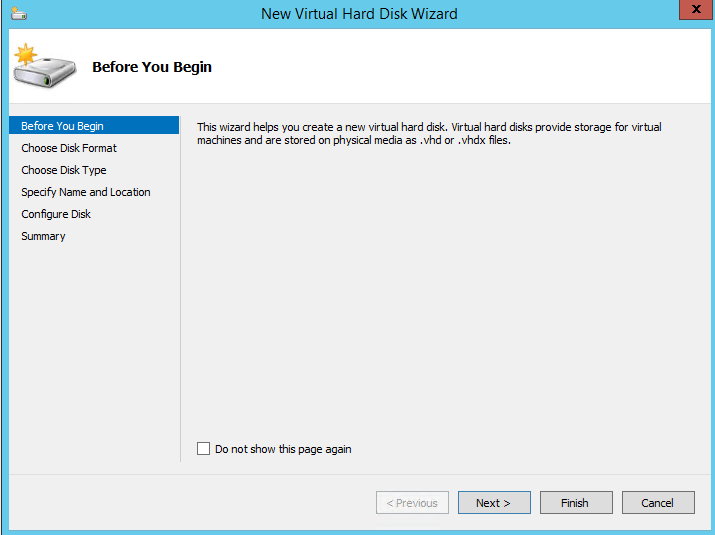
Task: Click the Before You Begin header heading
Action: pos(152,67)
